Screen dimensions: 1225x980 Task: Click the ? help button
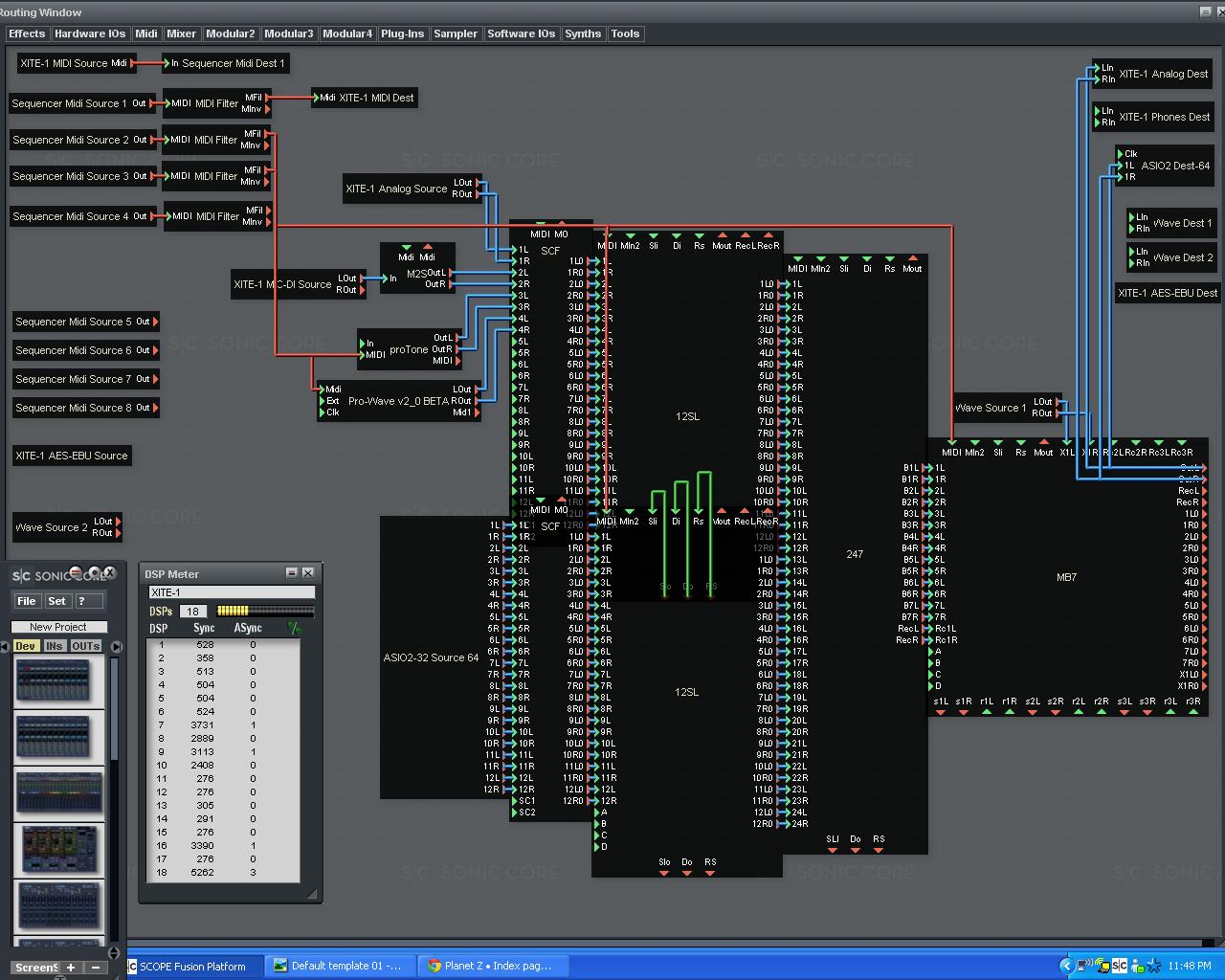point(88,601)
